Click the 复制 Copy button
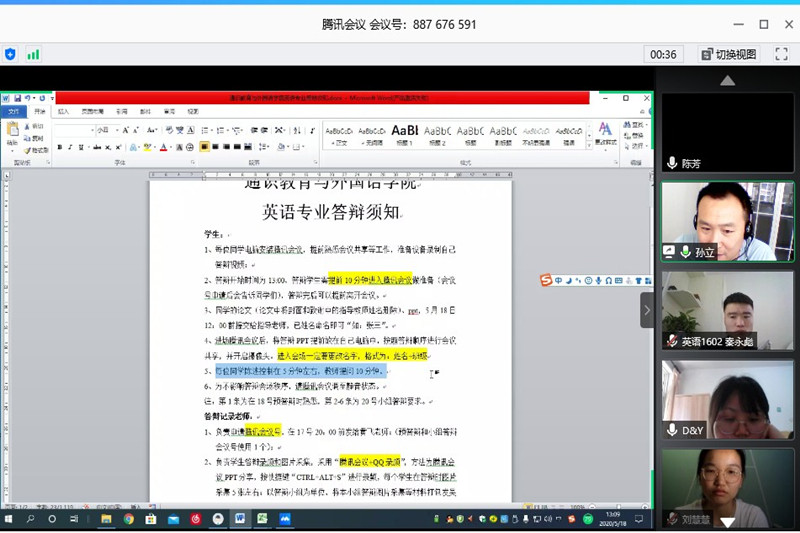The height and width of the screenshot is (533, 800). click(34, 138)
